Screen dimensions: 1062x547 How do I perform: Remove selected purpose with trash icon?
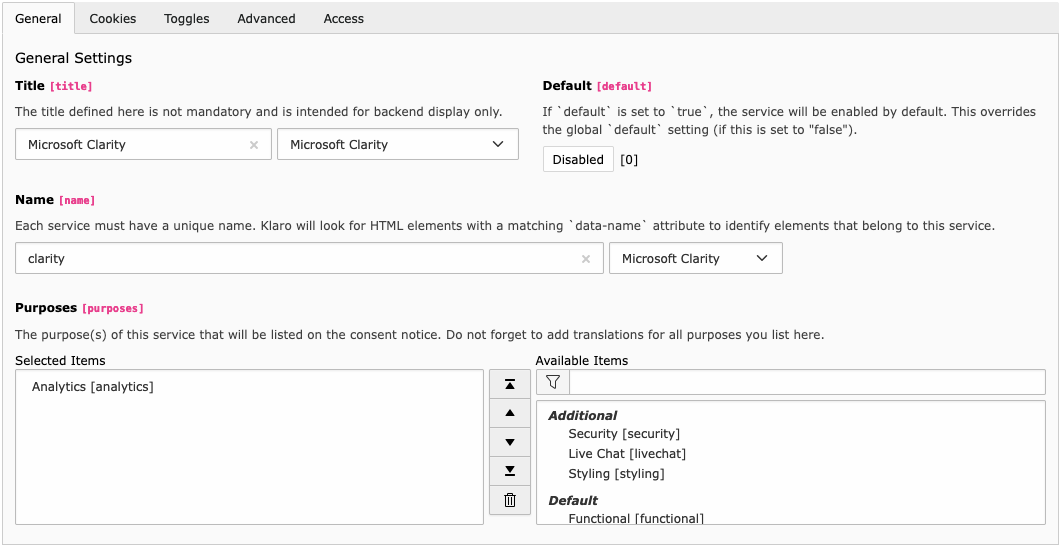point(510,500)
